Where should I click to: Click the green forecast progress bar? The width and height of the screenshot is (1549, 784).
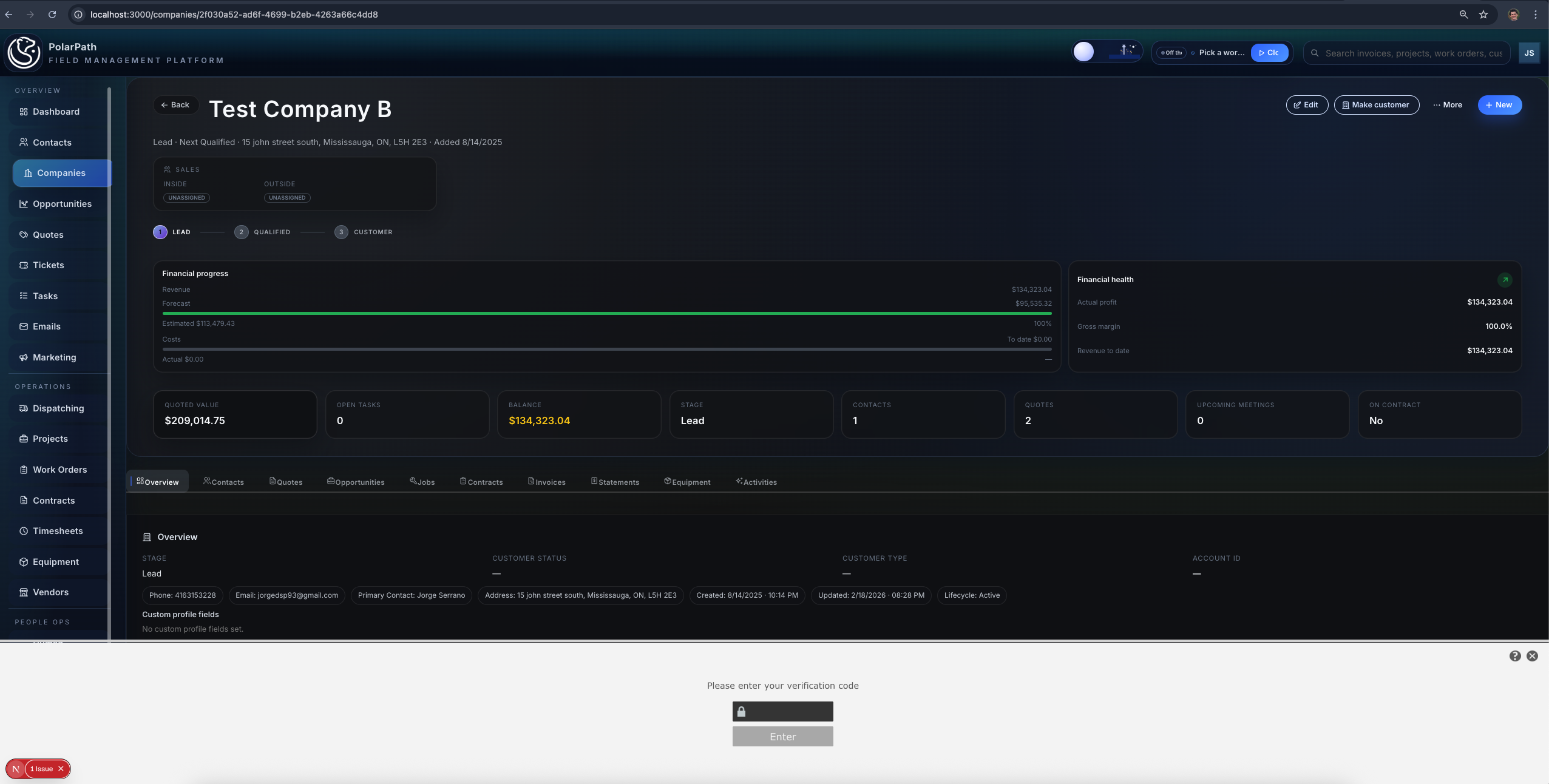pos(606,314)
